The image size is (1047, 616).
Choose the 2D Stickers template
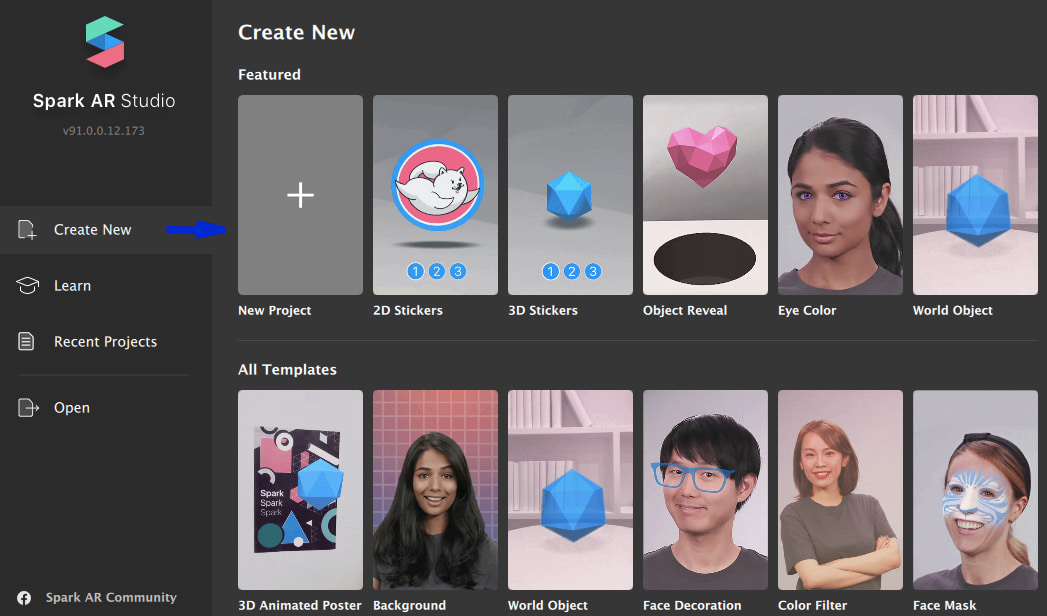coord(435,195)
